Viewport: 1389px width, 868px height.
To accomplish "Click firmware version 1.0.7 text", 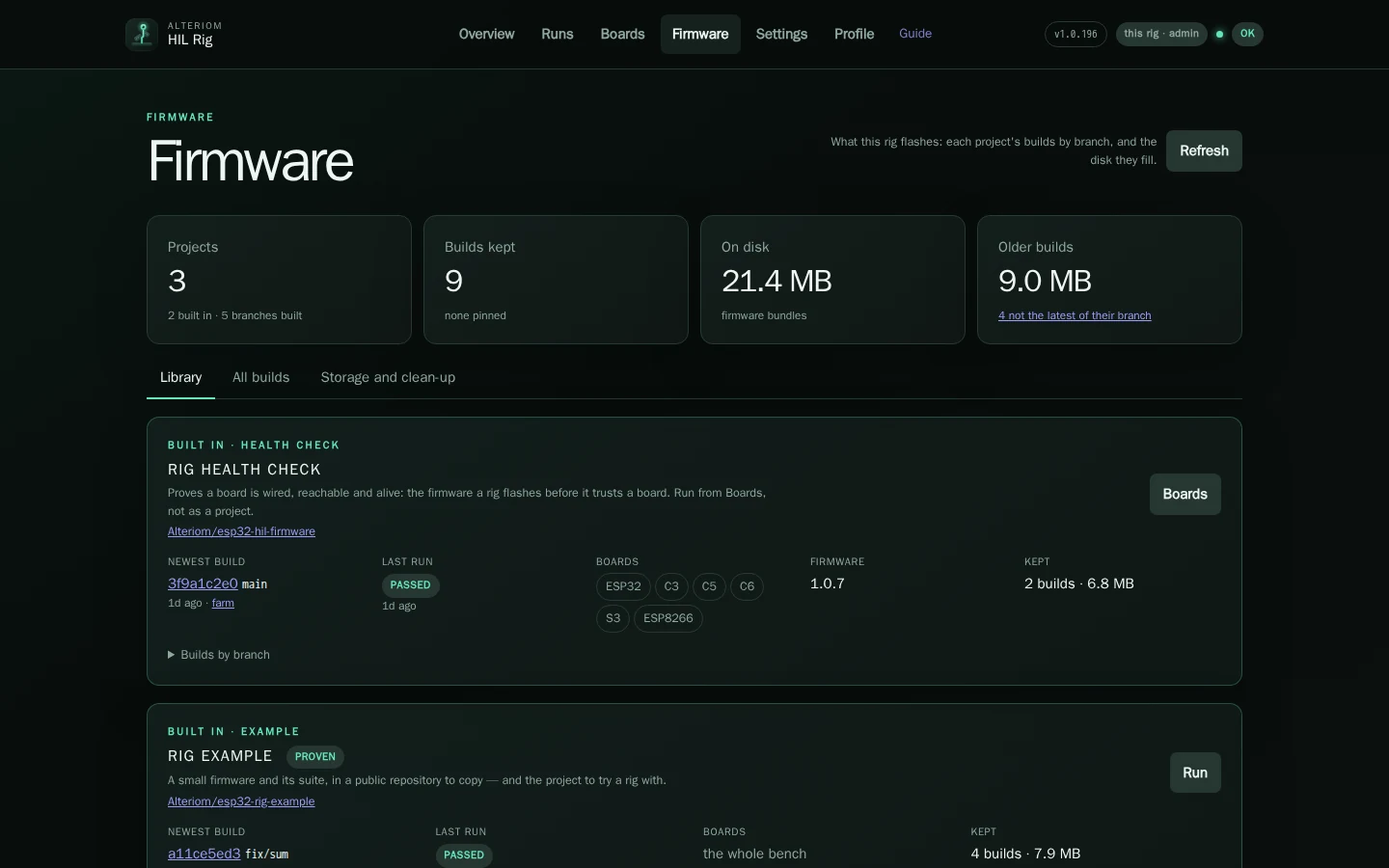I will pos(828,583).
